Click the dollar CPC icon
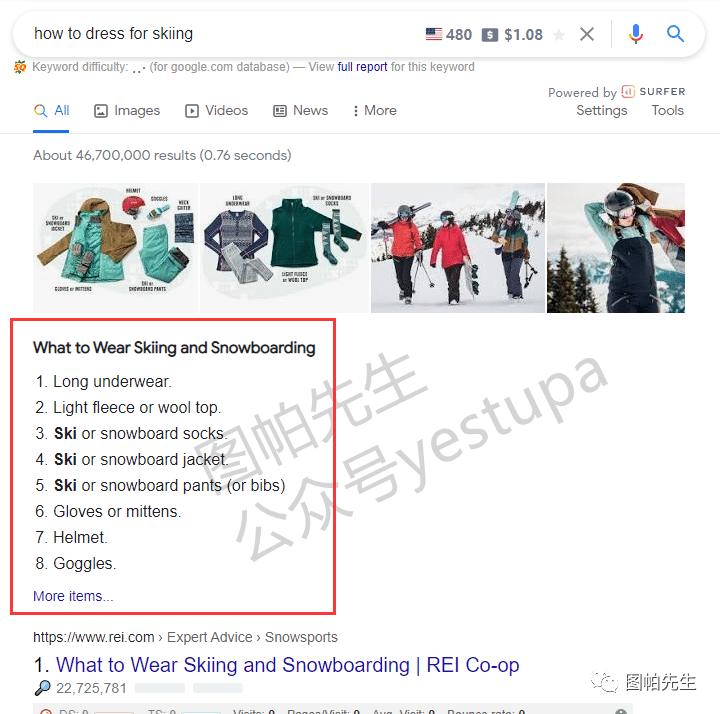Viewport: 720px width, 714px height. point(489,35)
